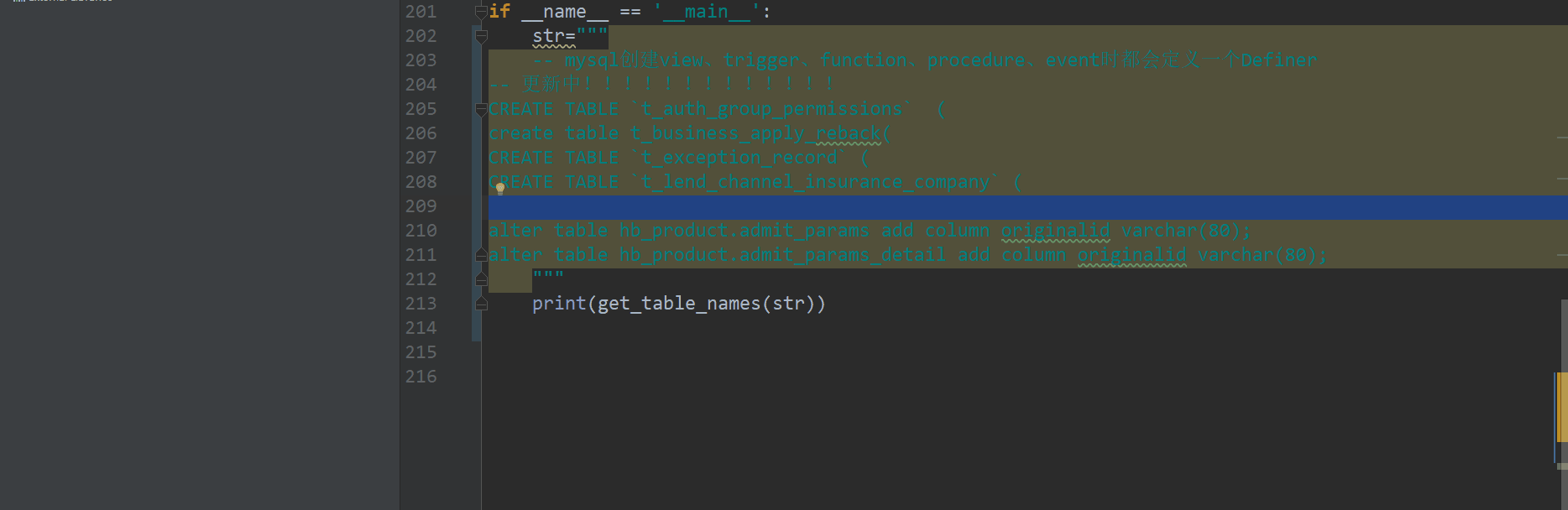The image size is (1568, 510).
Task: Toggle the fold marker at line 205
Action: coord(481,109)
